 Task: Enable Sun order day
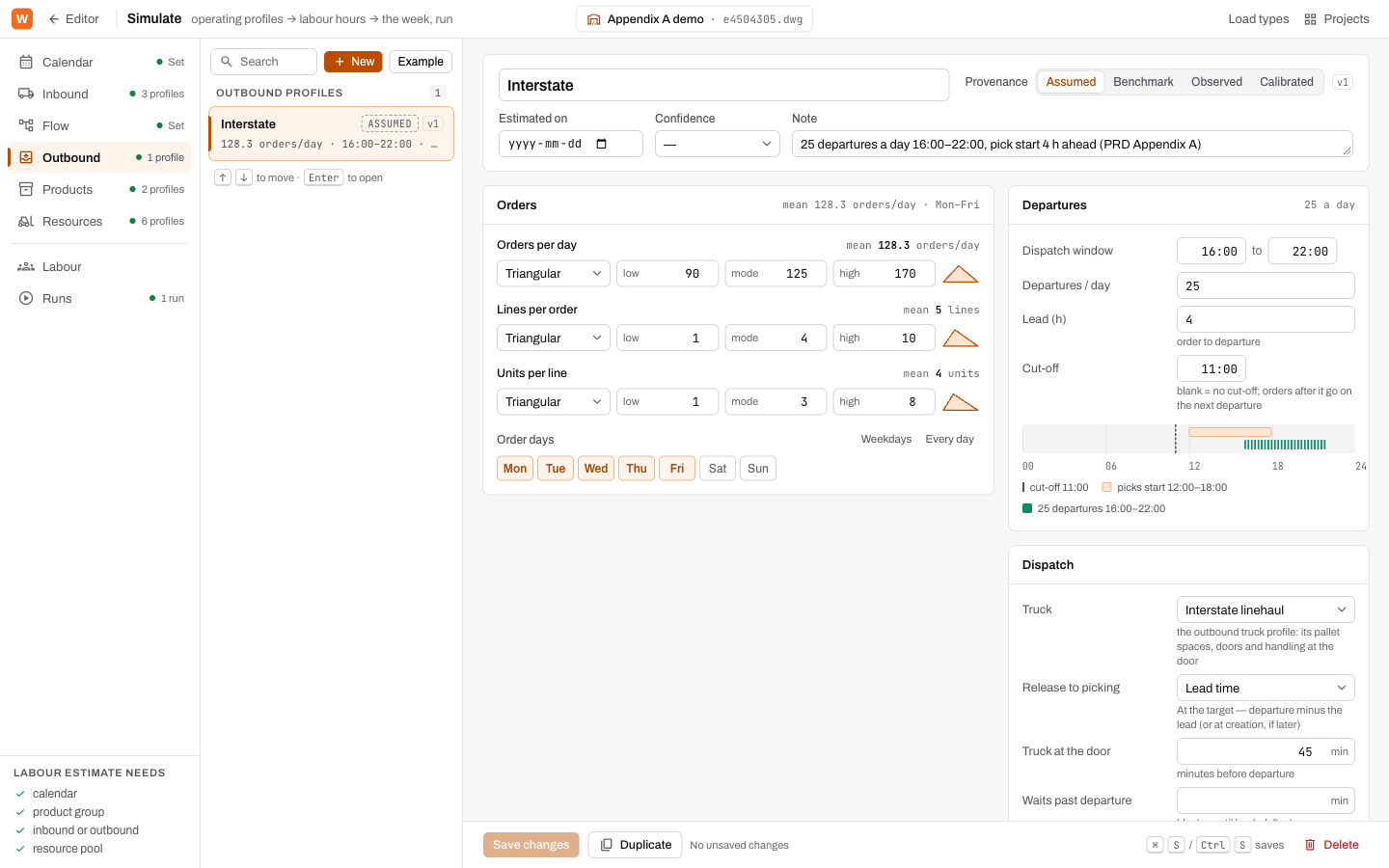pos(758,469)
